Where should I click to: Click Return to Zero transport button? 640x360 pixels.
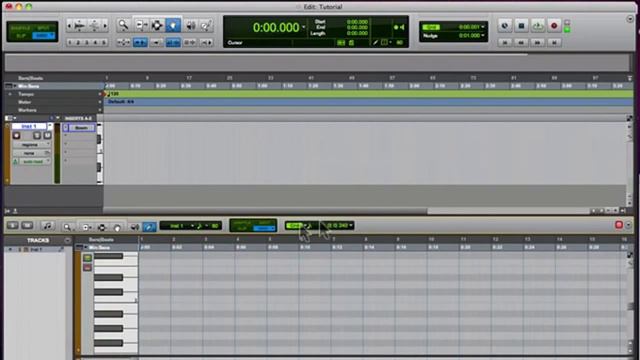tap(505, 42)
